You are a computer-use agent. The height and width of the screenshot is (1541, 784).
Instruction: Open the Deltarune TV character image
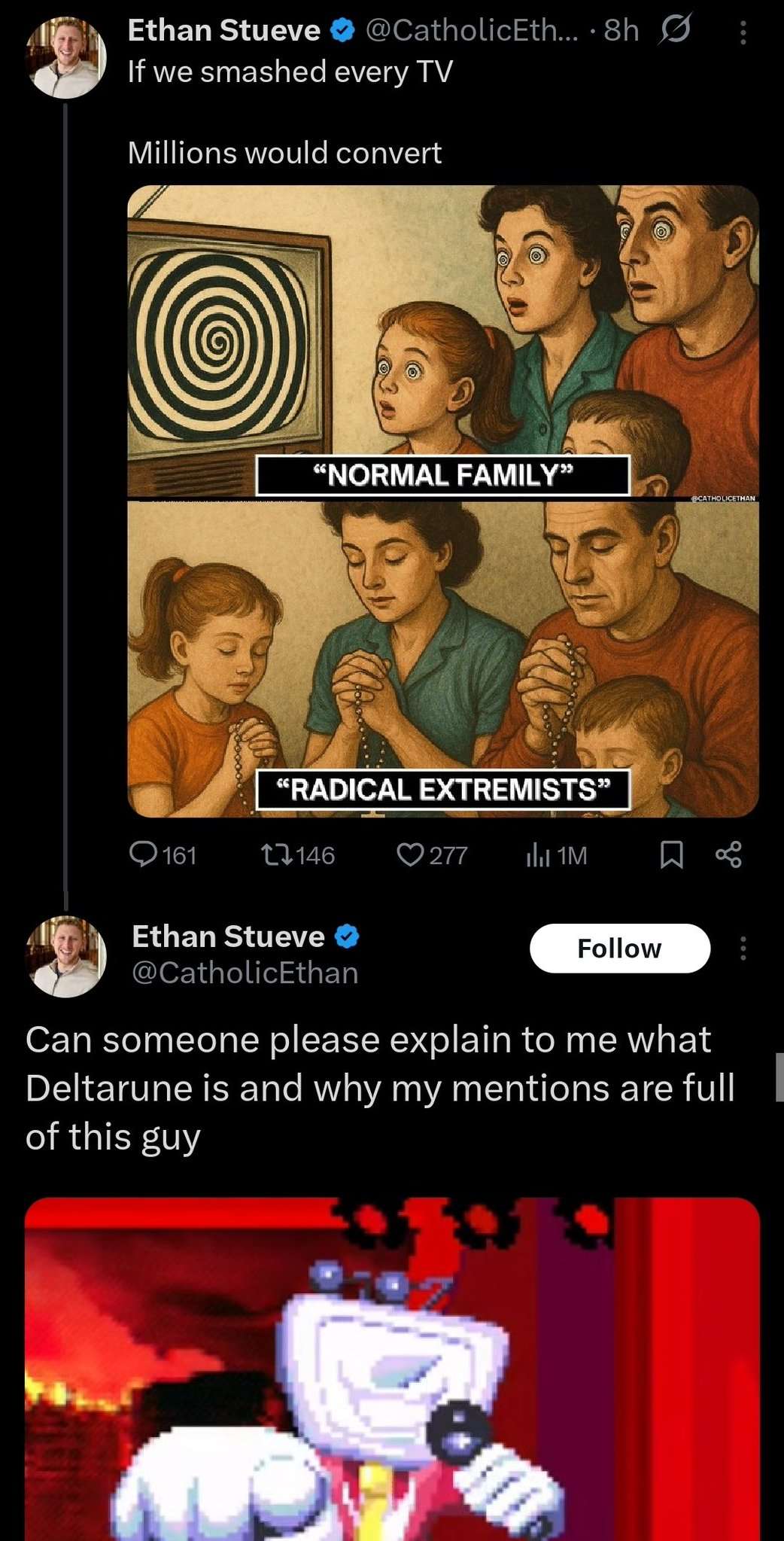pos(391,1369)
